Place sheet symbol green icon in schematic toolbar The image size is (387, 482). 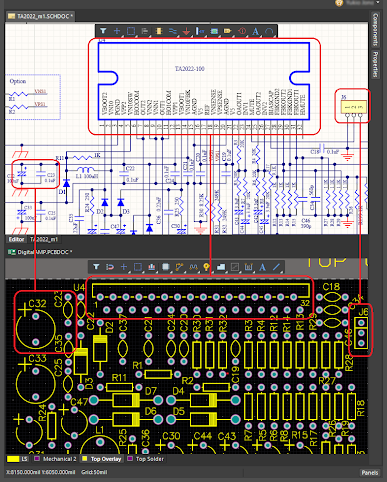coord(214,31)
